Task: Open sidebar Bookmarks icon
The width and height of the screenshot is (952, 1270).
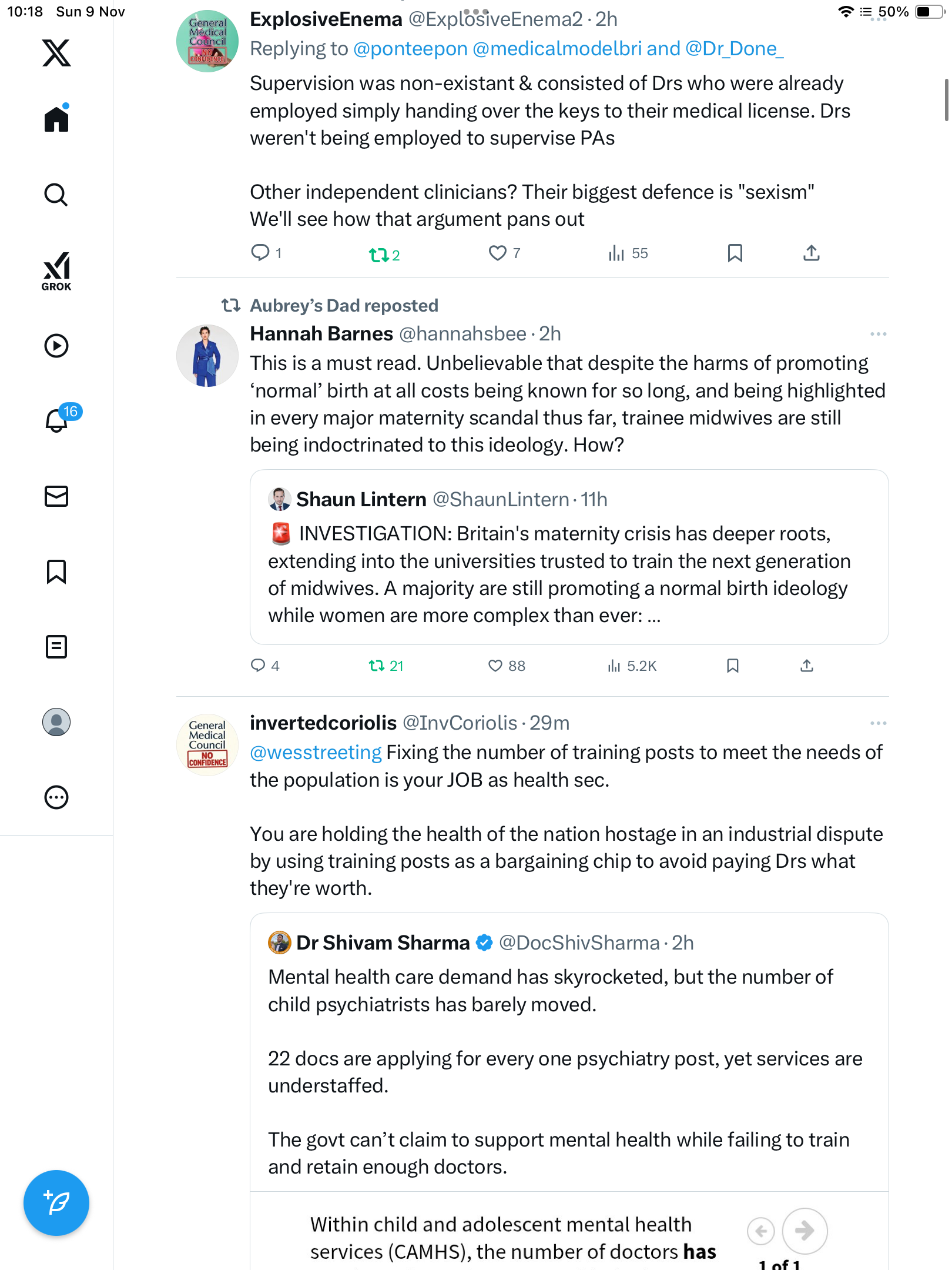Action: pyautogui.click(x=56, y=571)
